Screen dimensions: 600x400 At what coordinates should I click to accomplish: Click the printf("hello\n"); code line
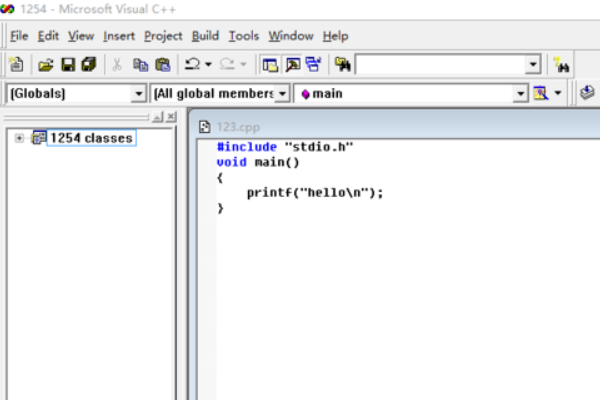pos(315,193)
